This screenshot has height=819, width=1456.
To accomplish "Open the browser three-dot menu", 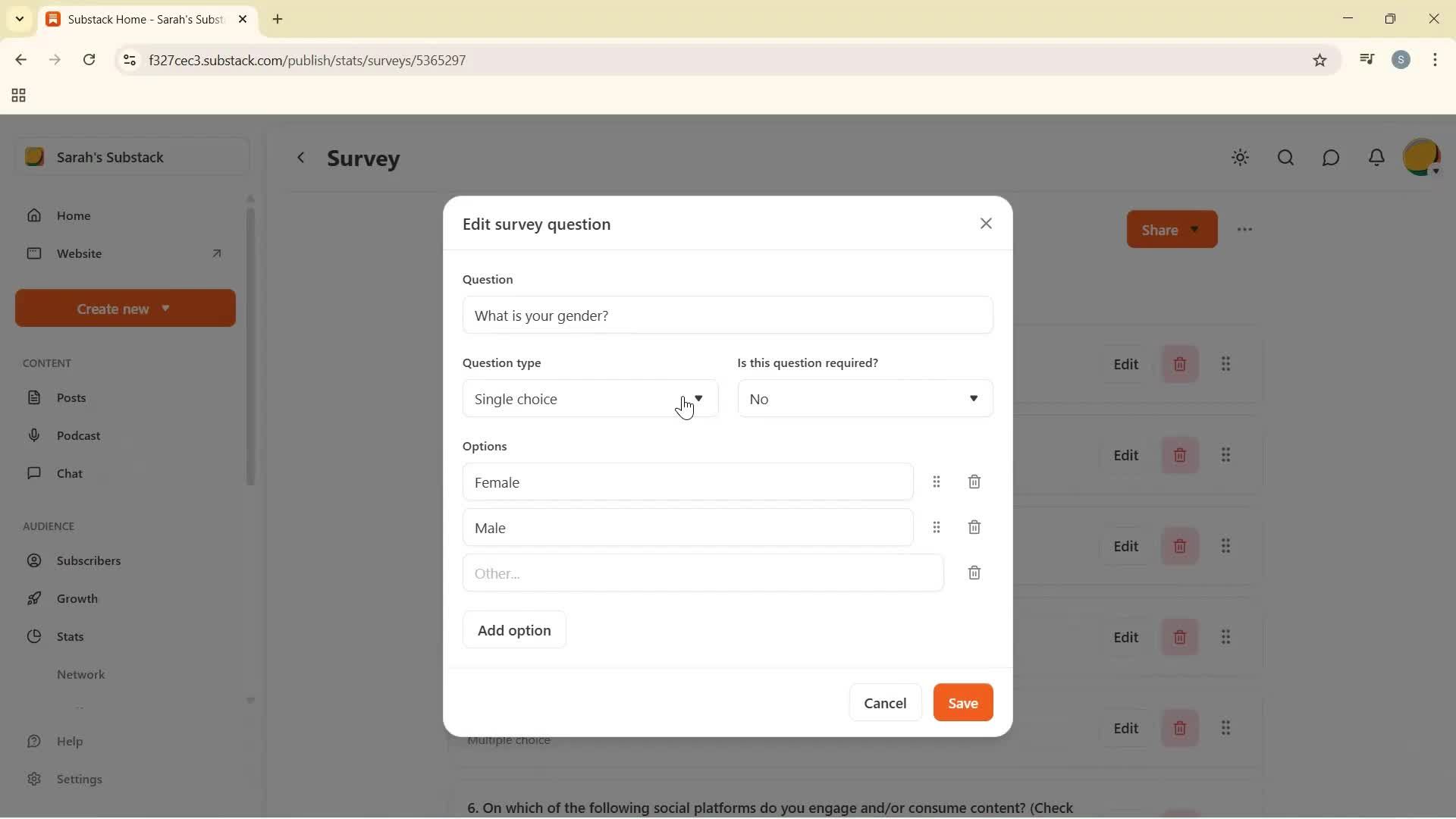I will 1437,59.
